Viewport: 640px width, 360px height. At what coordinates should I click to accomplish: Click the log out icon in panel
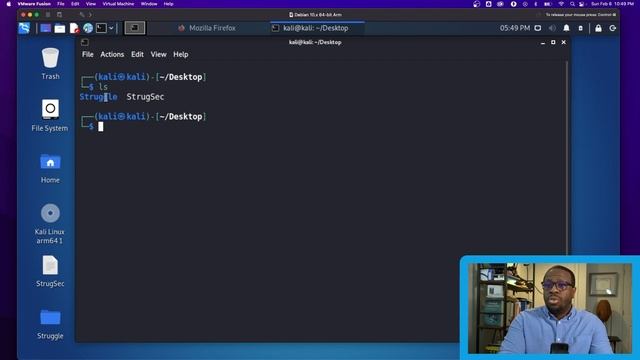[x=613, y=28]
